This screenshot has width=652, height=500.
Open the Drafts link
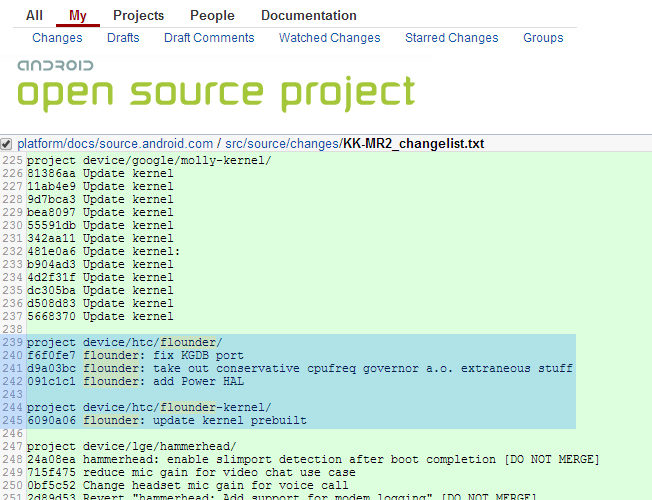123,38
